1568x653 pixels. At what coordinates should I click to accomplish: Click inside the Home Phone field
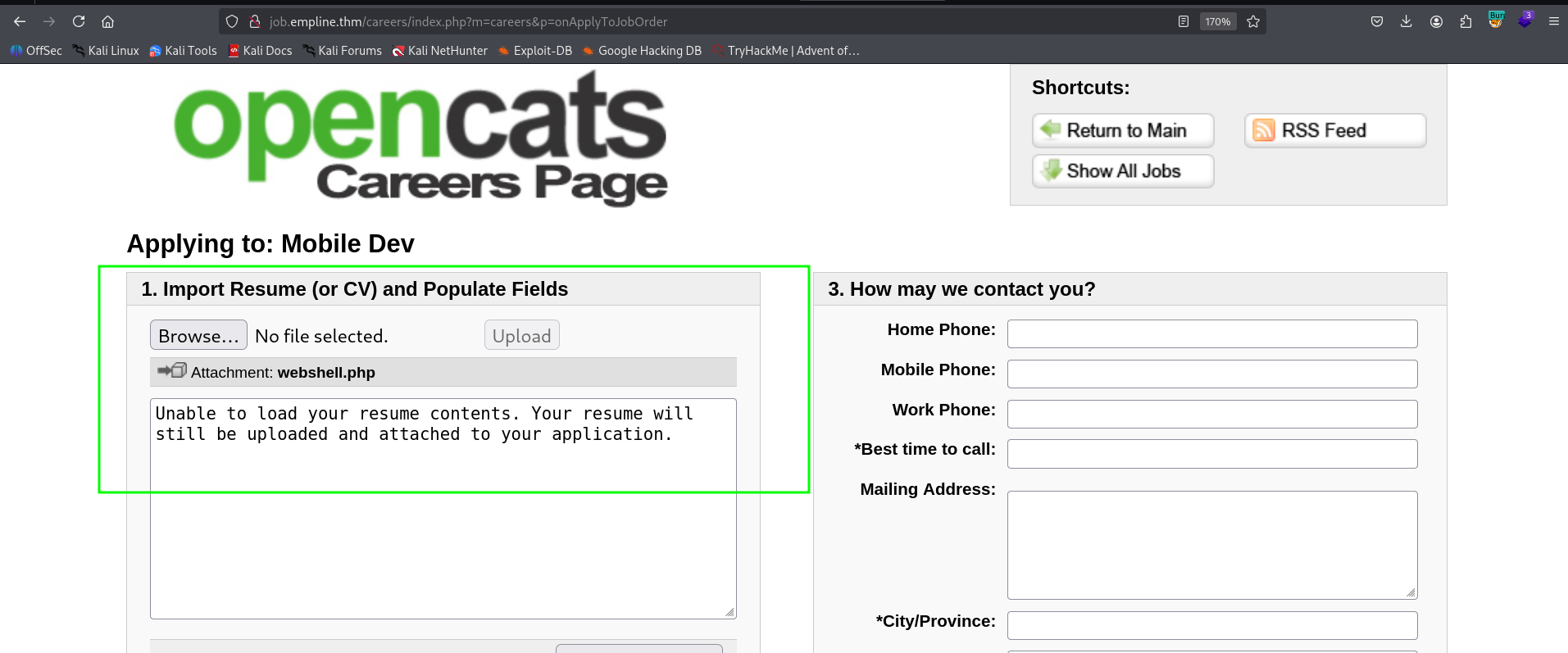point(1211,333)
